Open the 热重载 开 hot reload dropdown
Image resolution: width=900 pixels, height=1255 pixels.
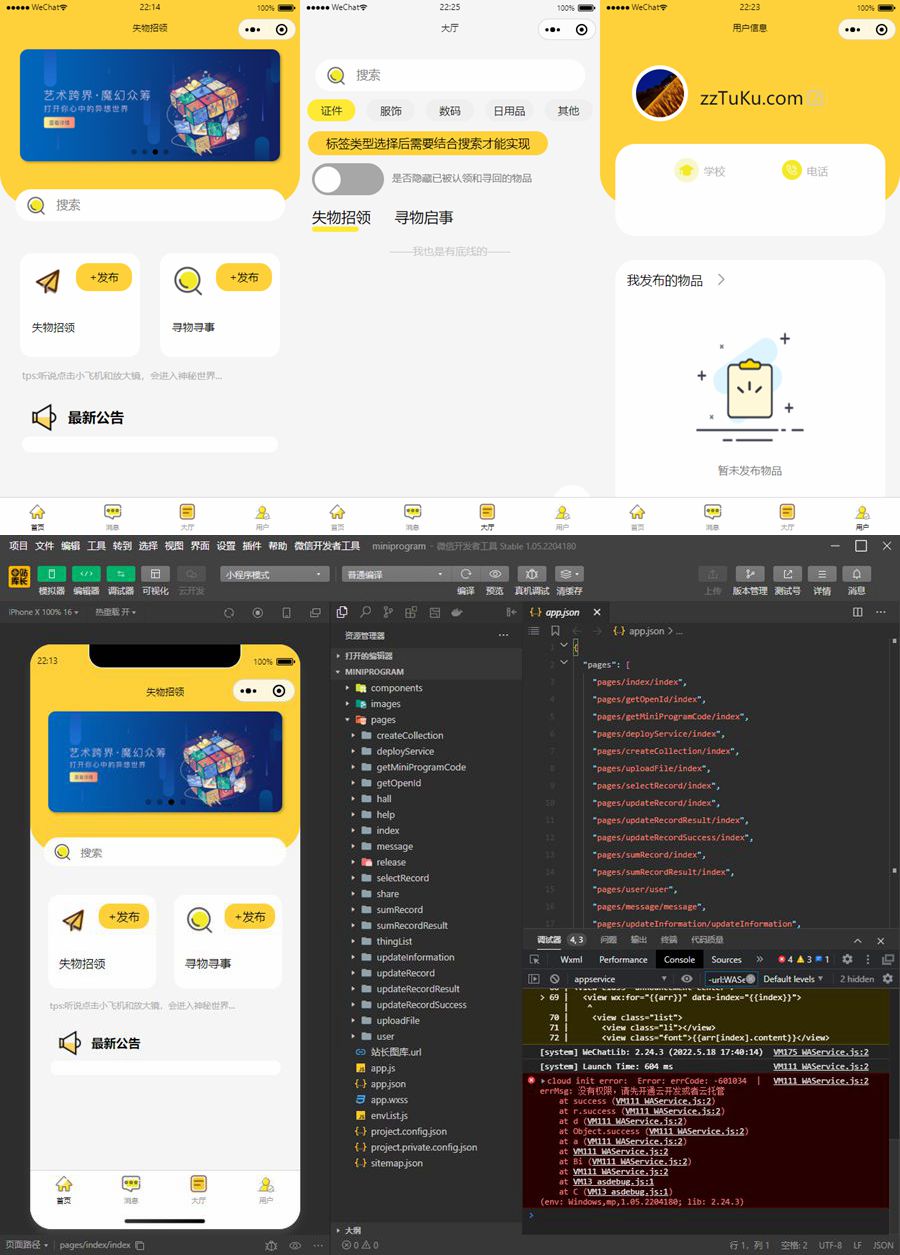pyautogui.click(x=117, y=612)
